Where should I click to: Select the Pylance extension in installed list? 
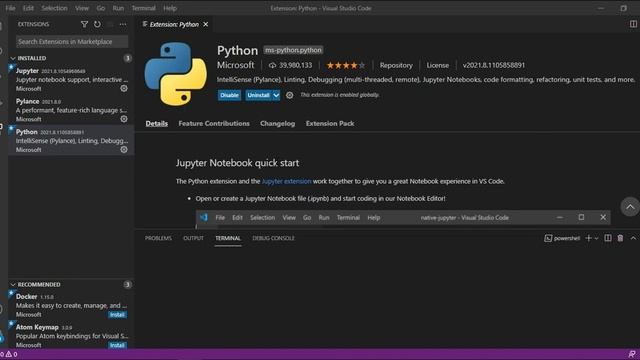tap(71, 110)
